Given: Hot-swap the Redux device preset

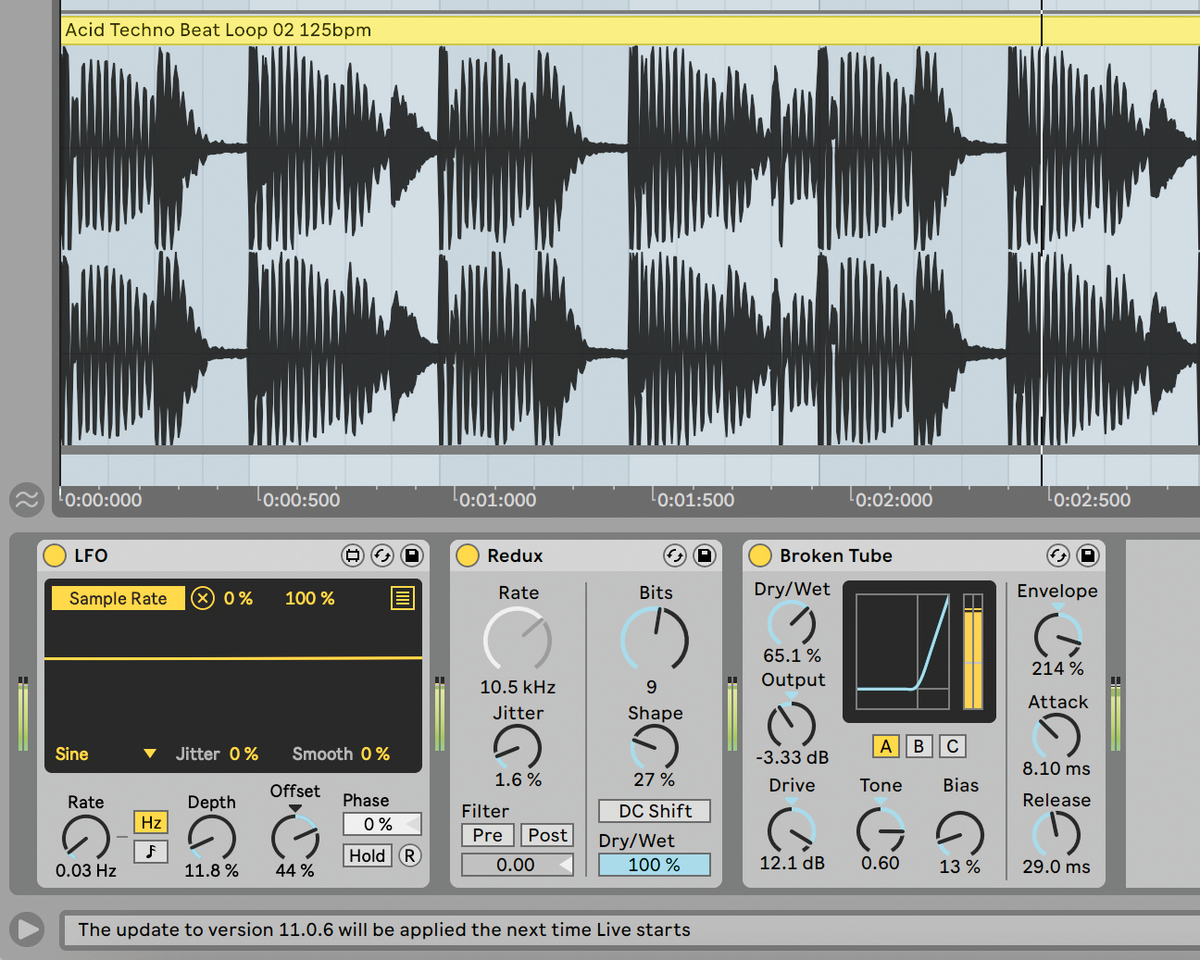Looking at the screenshot, I should tap(675, 555).
